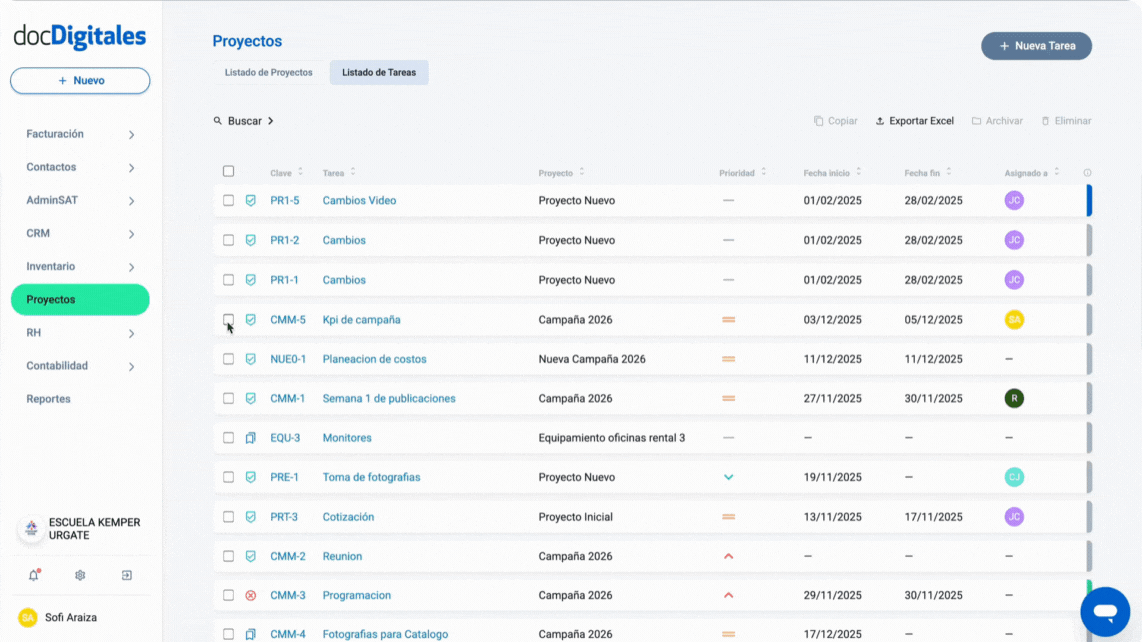Select all tasks with the header checkbox
Image resolution: width=1142 pixels, height=642 pixels.
point(228,171)
